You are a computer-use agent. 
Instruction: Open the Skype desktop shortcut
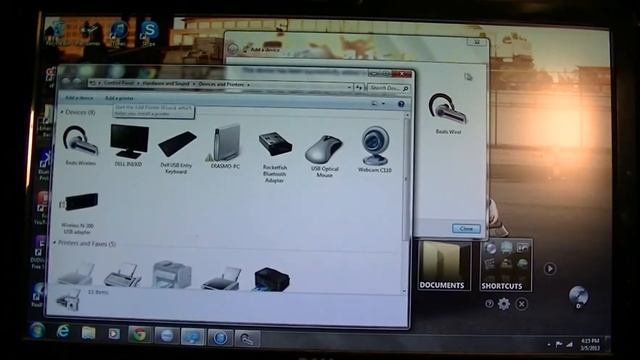149,32
